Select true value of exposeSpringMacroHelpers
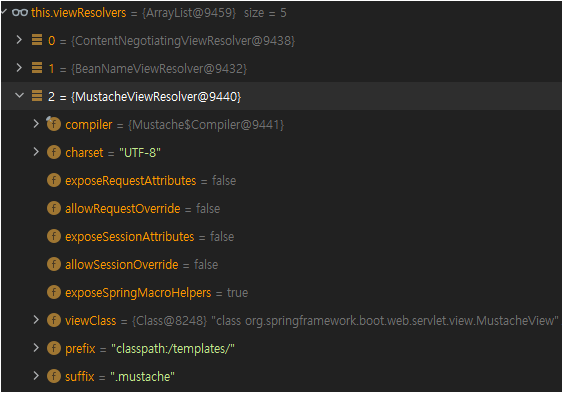563x393 pixels. 237,293
